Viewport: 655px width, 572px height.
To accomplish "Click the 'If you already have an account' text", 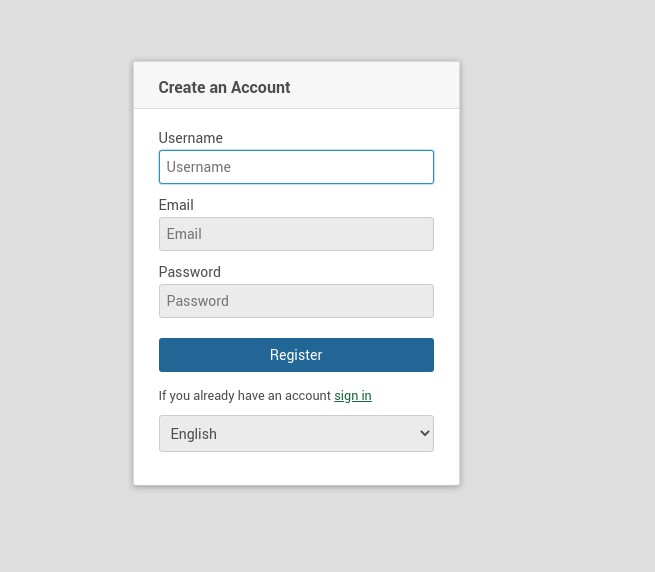I will click(244, 396).
